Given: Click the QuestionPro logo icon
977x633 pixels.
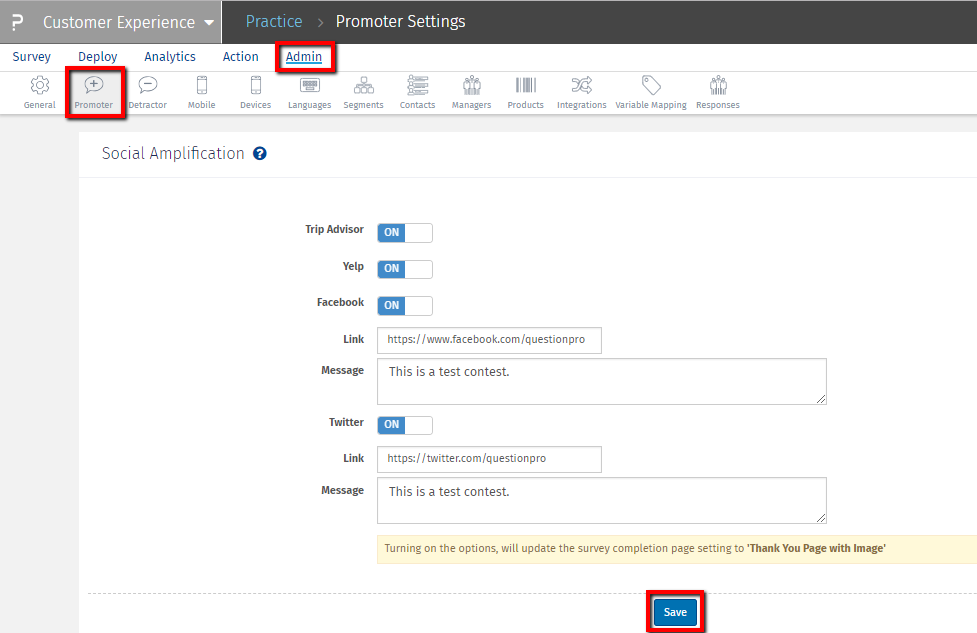Looking at the screenshot, I should tap(17, 22).
